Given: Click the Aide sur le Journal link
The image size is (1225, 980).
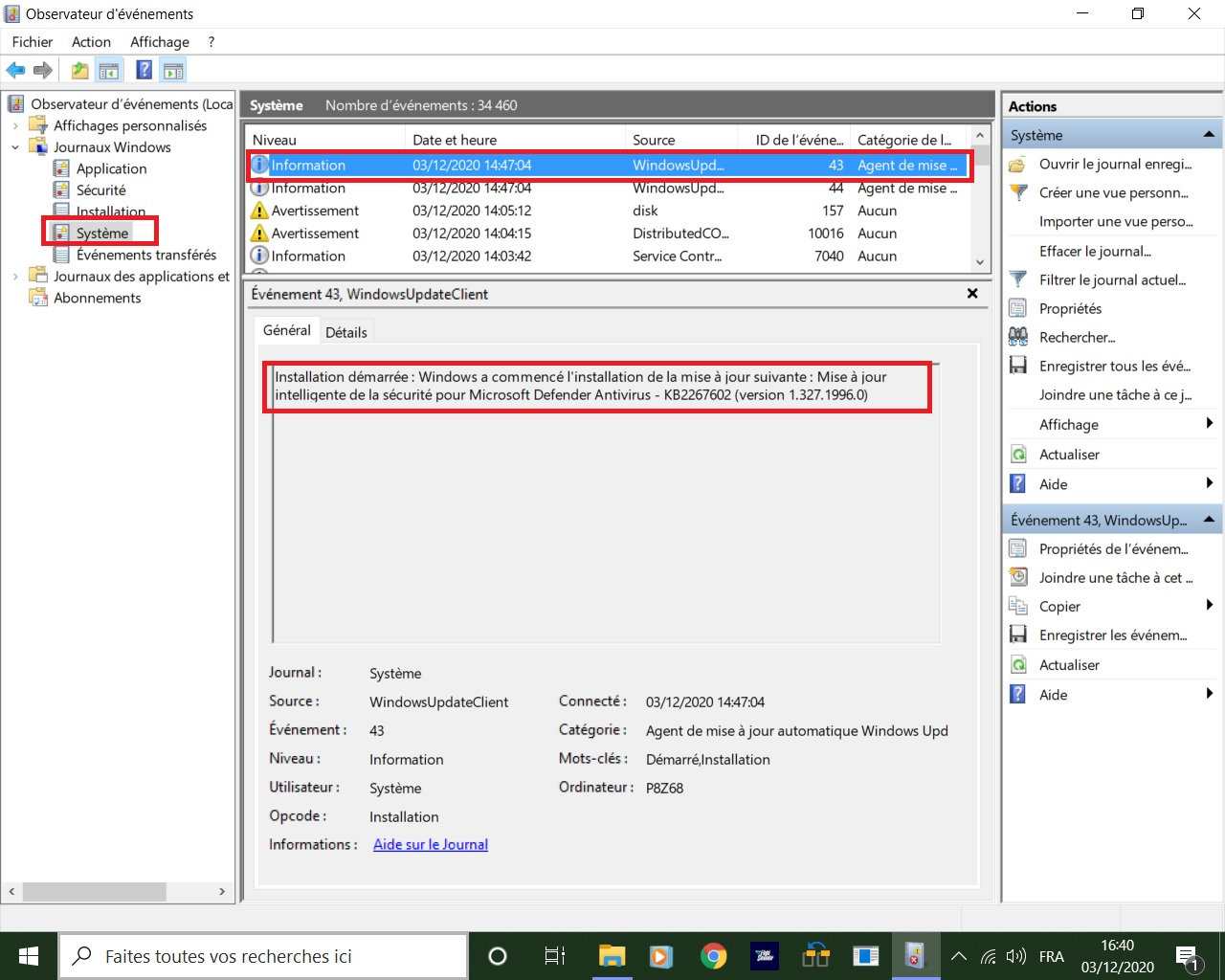Looking at the screenshot, I should (x=431, y=844).
